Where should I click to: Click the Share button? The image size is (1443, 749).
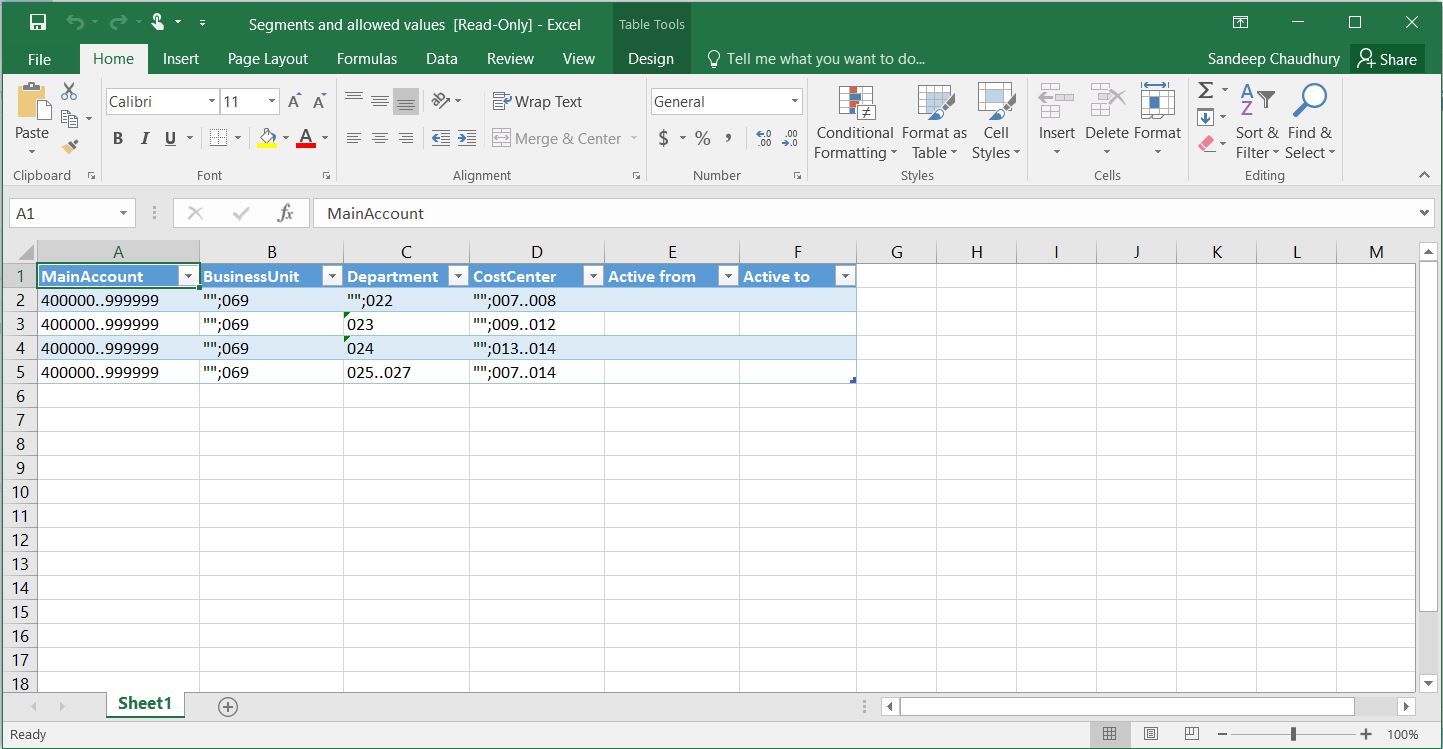(1387, 59)
